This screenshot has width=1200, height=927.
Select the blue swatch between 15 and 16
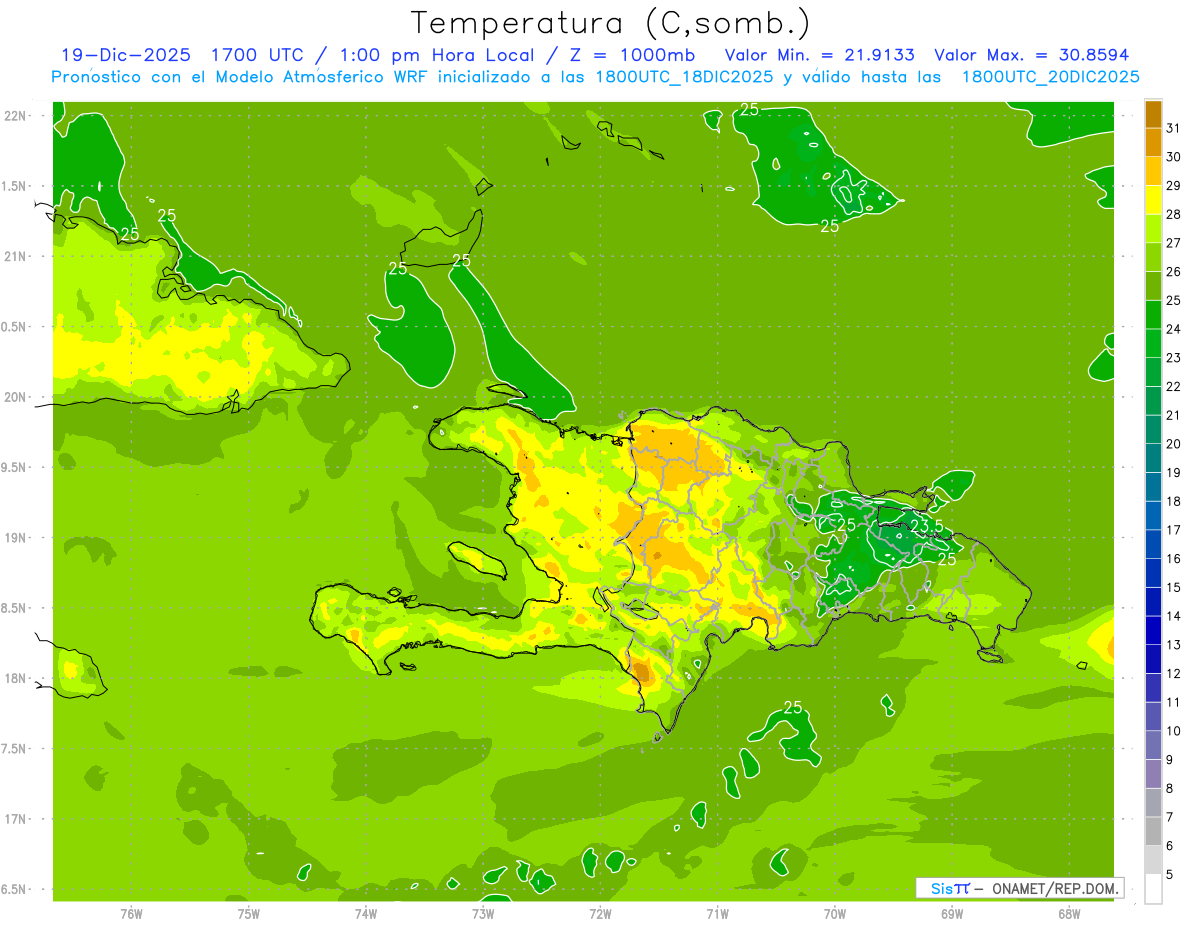[1153, 573]
